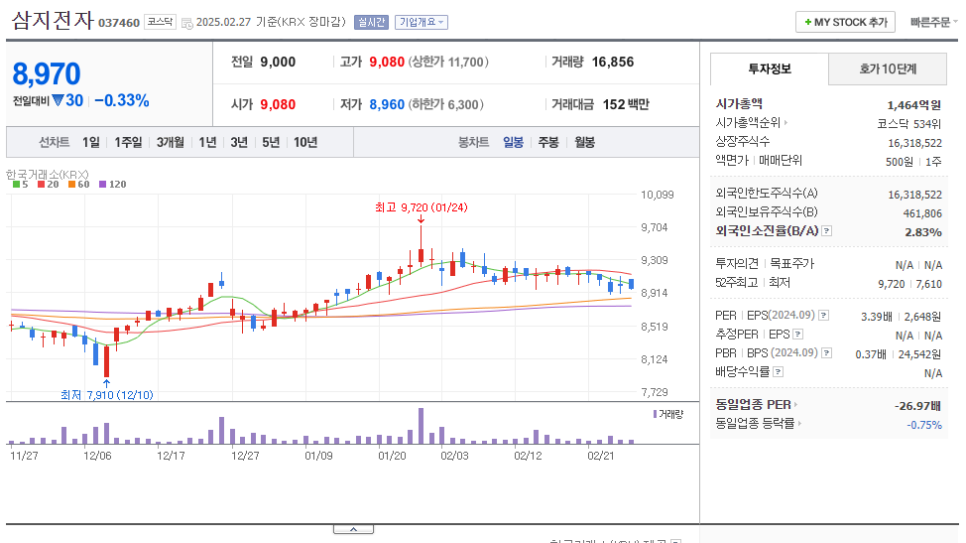Image resolution: width=966 pixels, height=543 pixels.
Task: Click the 동일업종 PER value -26.97배
Action: point(918,406)
